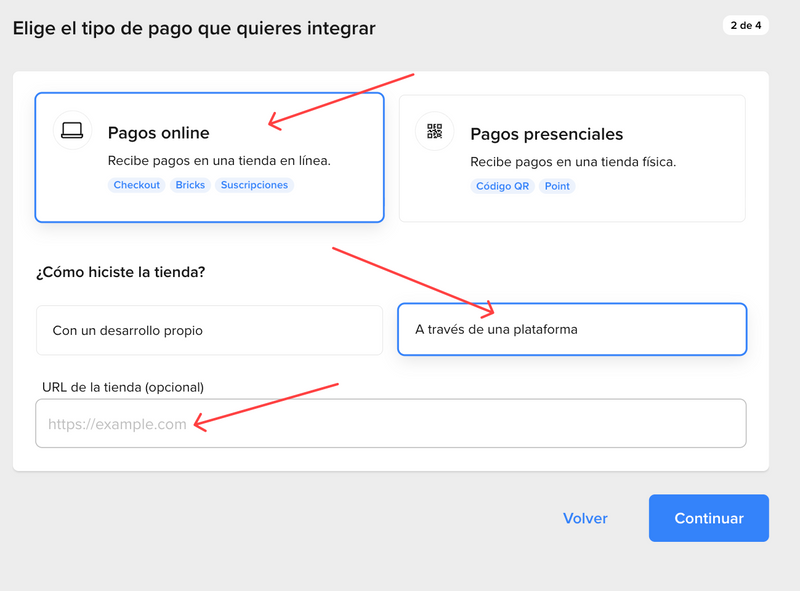Focus the URL de la tienda input field
Image resolution: width=800 pixels, height=591 pixels.
click(391, 424)
